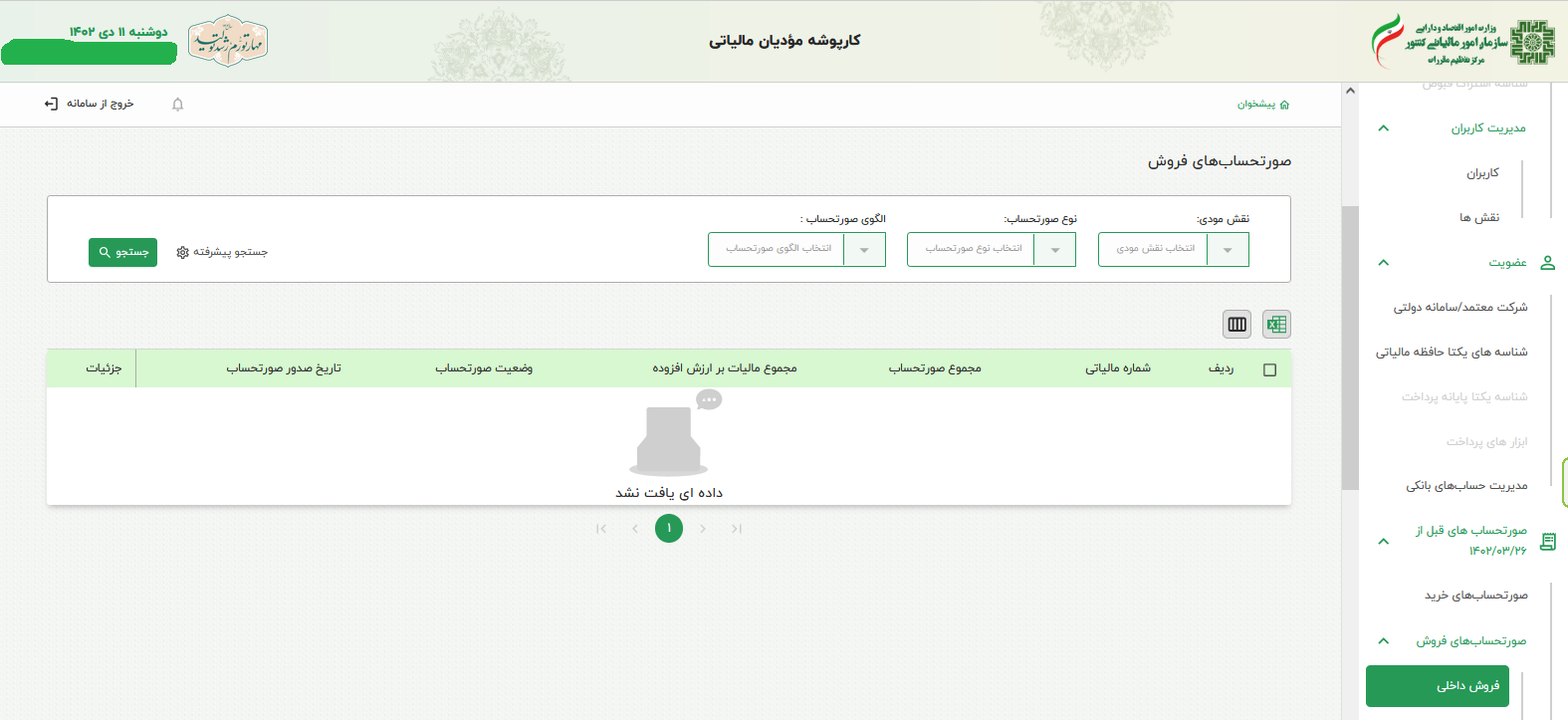Go to the next page arrow
This screenshot has height=720, width=1568.
(x=703, y=529)
